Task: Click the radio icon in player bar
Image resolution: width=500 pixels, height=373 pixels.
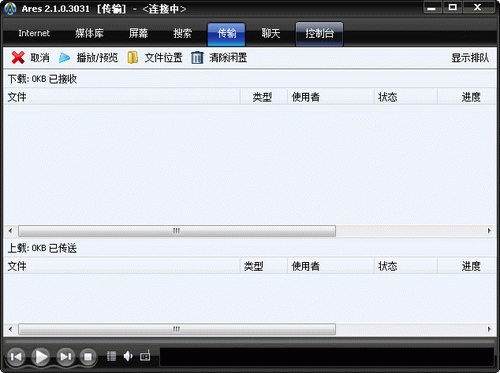Action: 145,356
